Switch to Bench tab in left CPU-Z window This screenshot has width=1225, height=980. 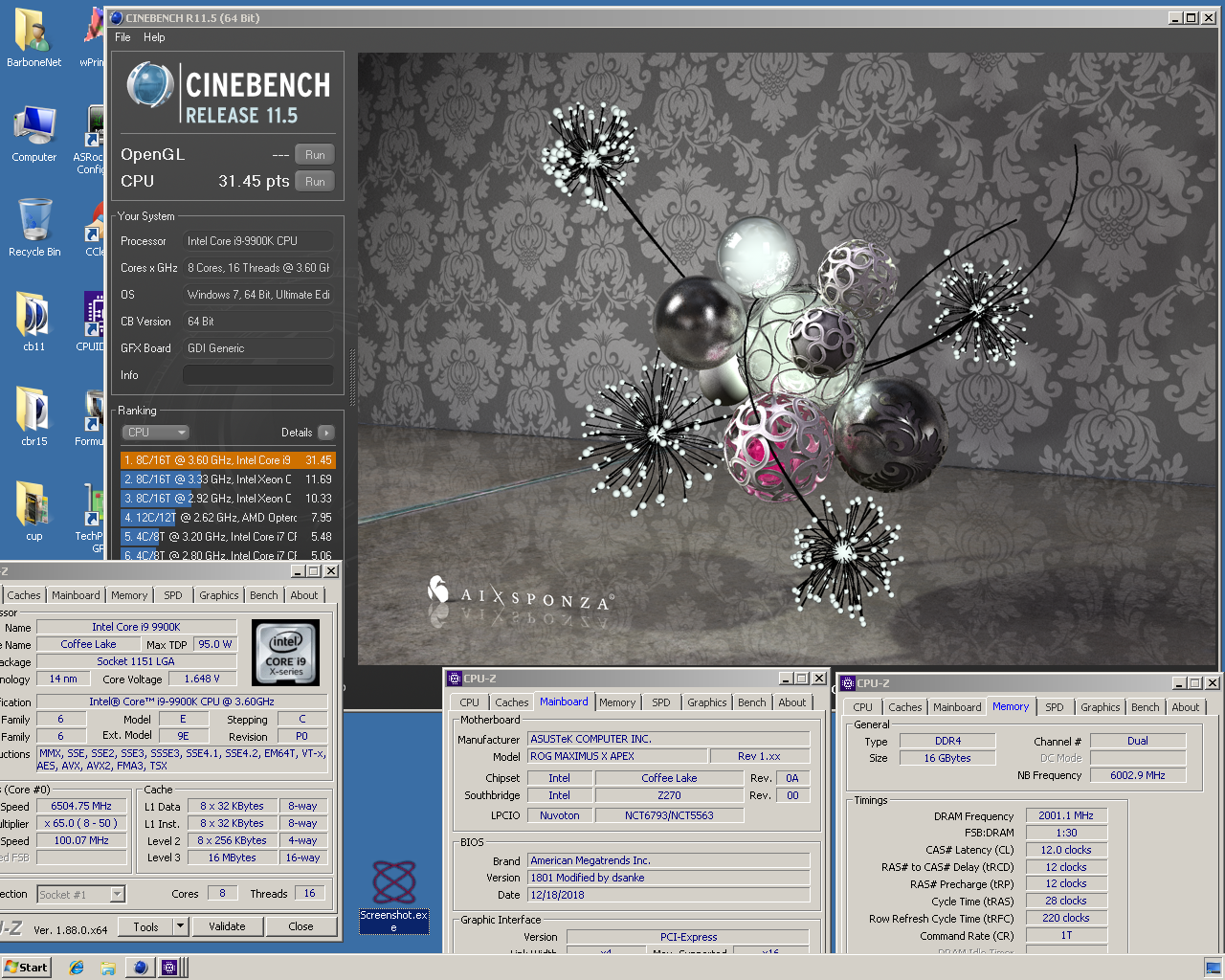[264, 595]
